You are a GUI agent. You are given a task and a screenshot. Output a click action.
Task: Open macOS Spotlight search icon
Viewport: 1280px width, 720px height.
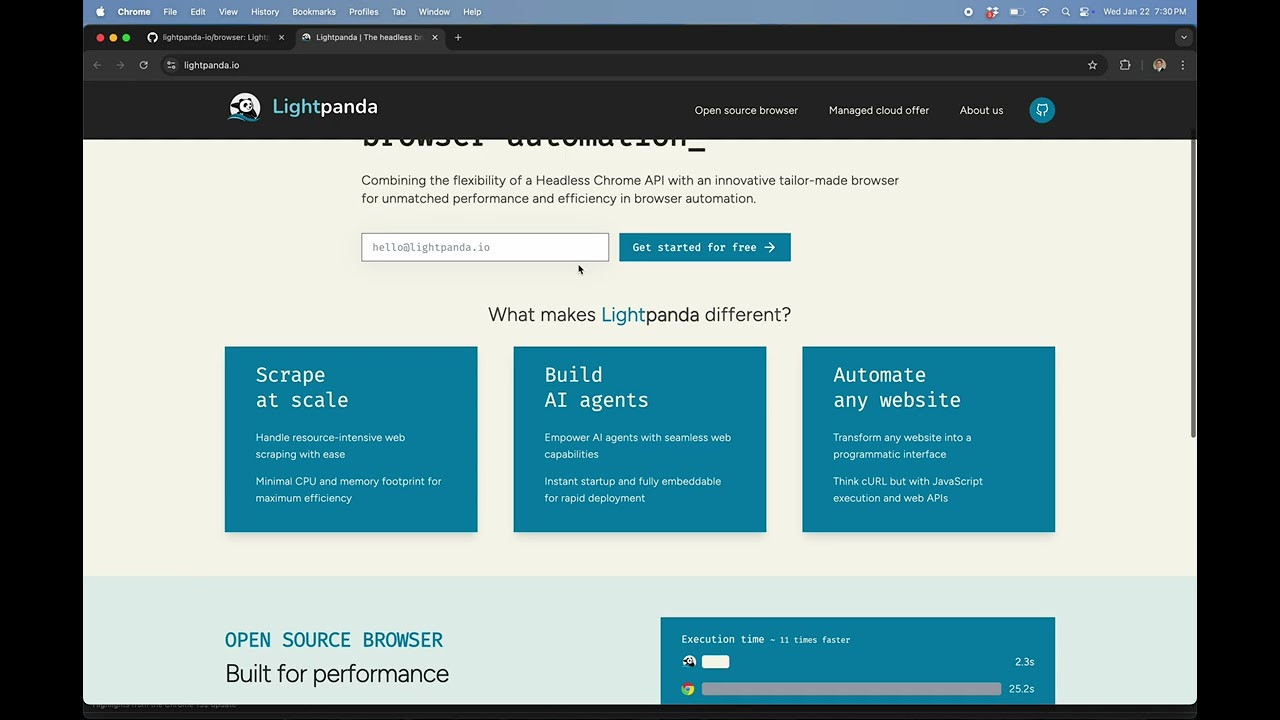(1066, 12)
